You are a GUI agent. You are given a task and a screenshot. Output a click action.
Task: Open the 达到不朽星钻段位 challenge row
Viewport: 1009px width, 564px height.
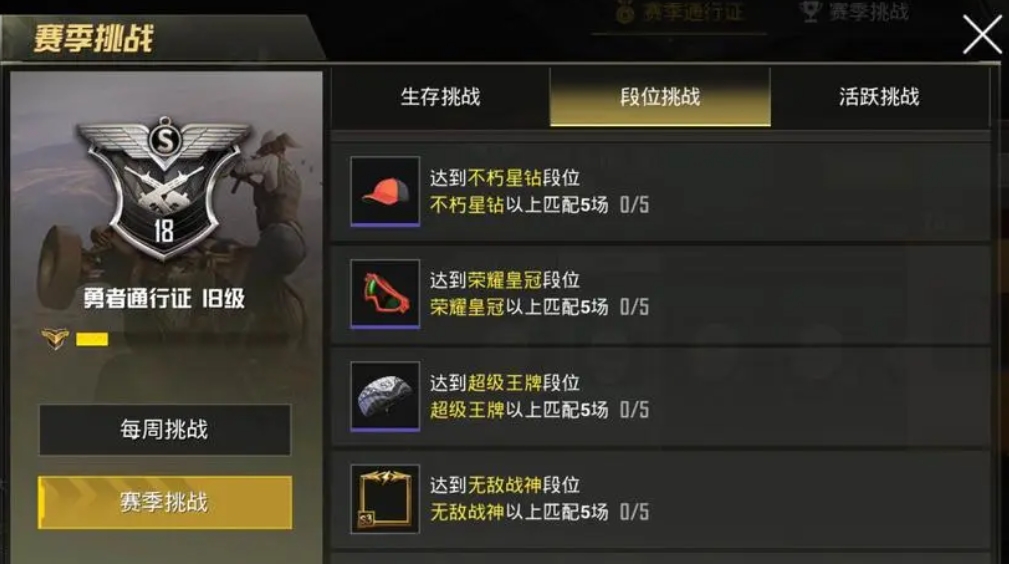(x=661, y=192)
